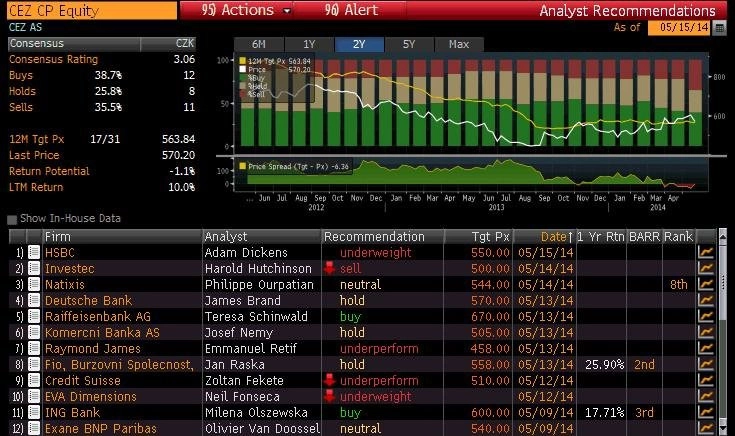
Task: Sort the table by the Date column
Action: tap(556, 237)
